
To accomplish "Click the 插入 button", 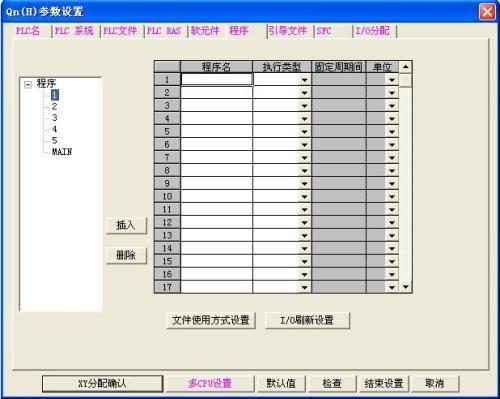I will [x=126, y=225].
